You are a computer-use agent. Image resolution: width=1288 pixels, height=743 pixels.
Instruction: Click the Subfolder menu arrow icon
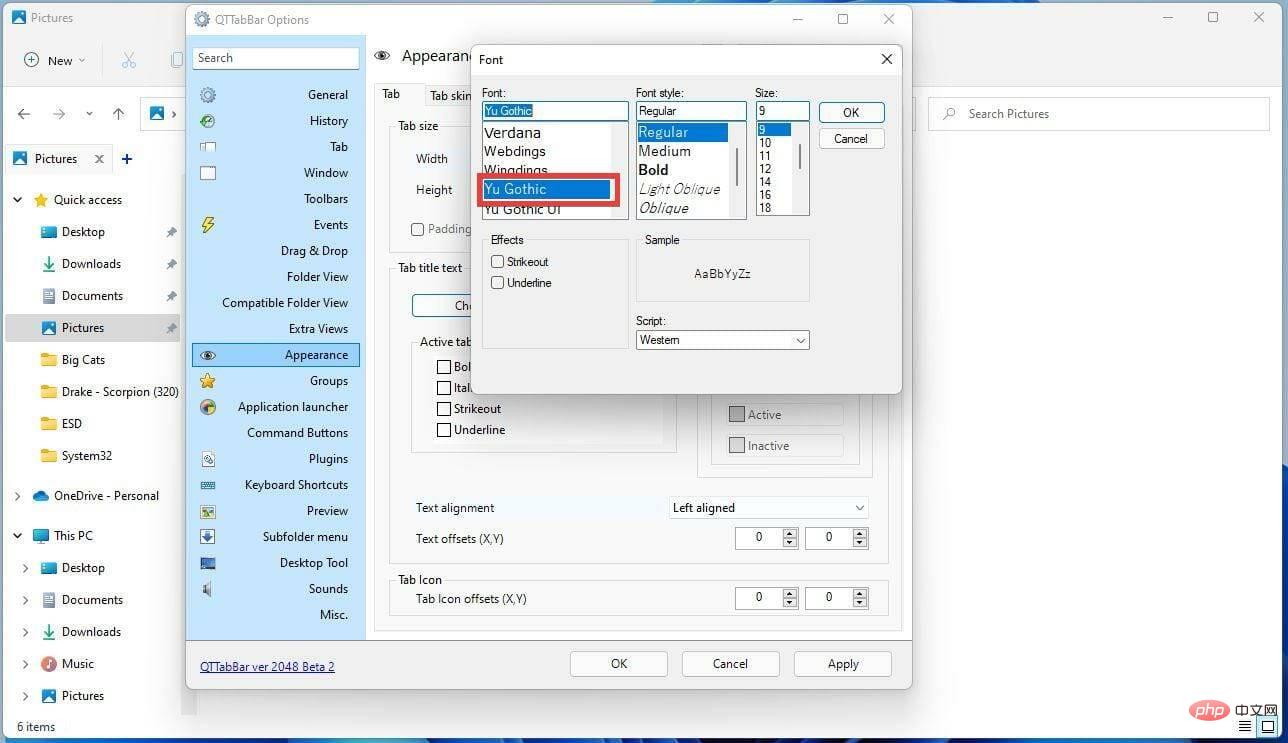[208, 537]
